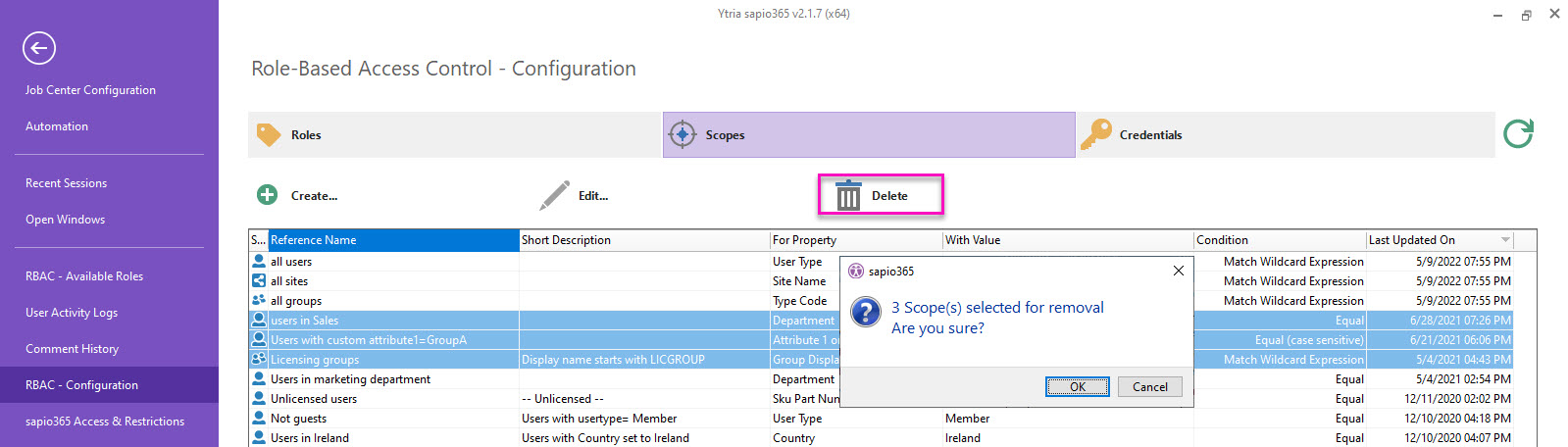Close the sapio365 confirmation dialog
The height and width of the screenshot is (447, 1568).
click(1179, 271)
